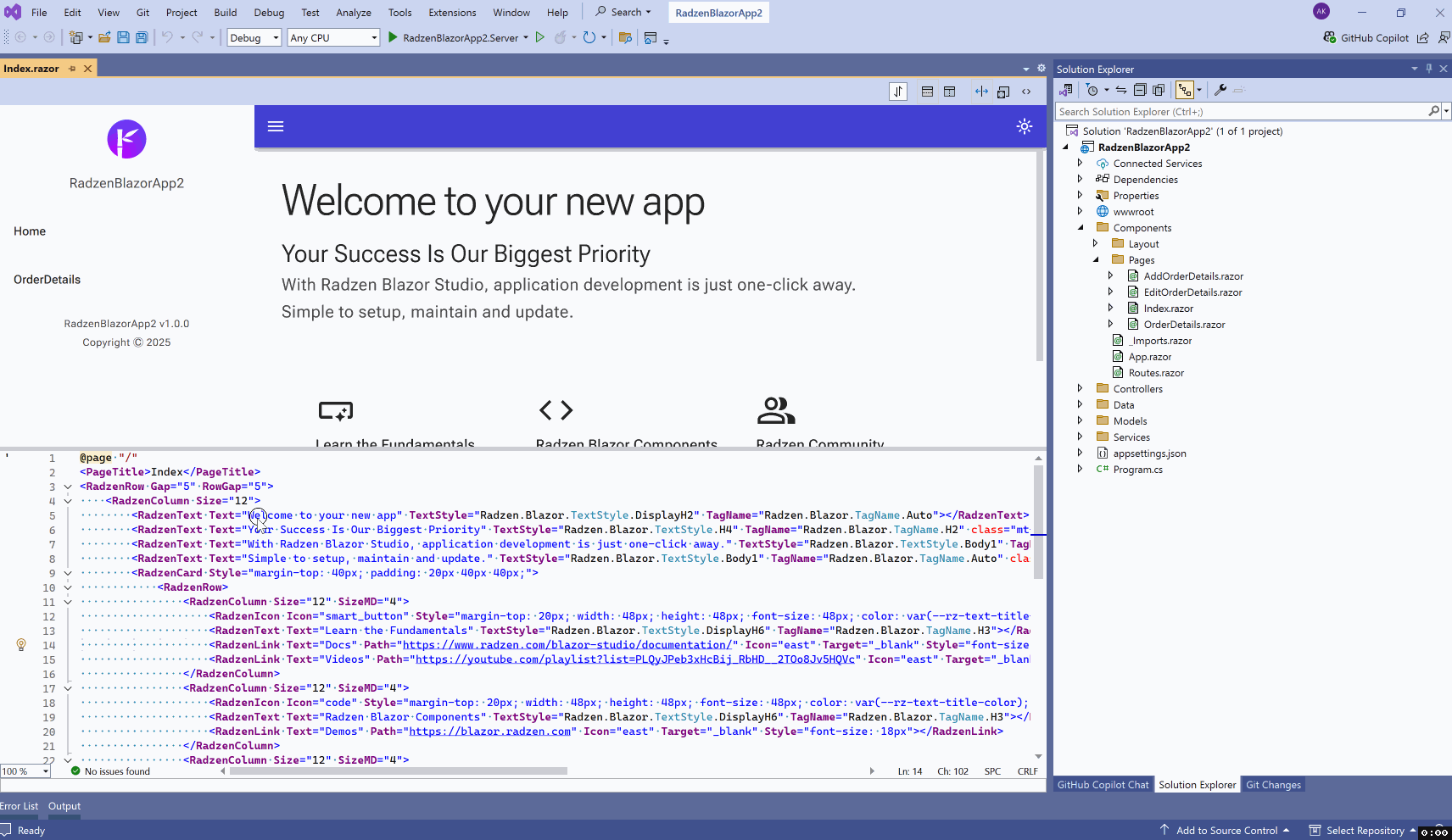Select Program.cs in Solution Explorer

point(1137,470)
